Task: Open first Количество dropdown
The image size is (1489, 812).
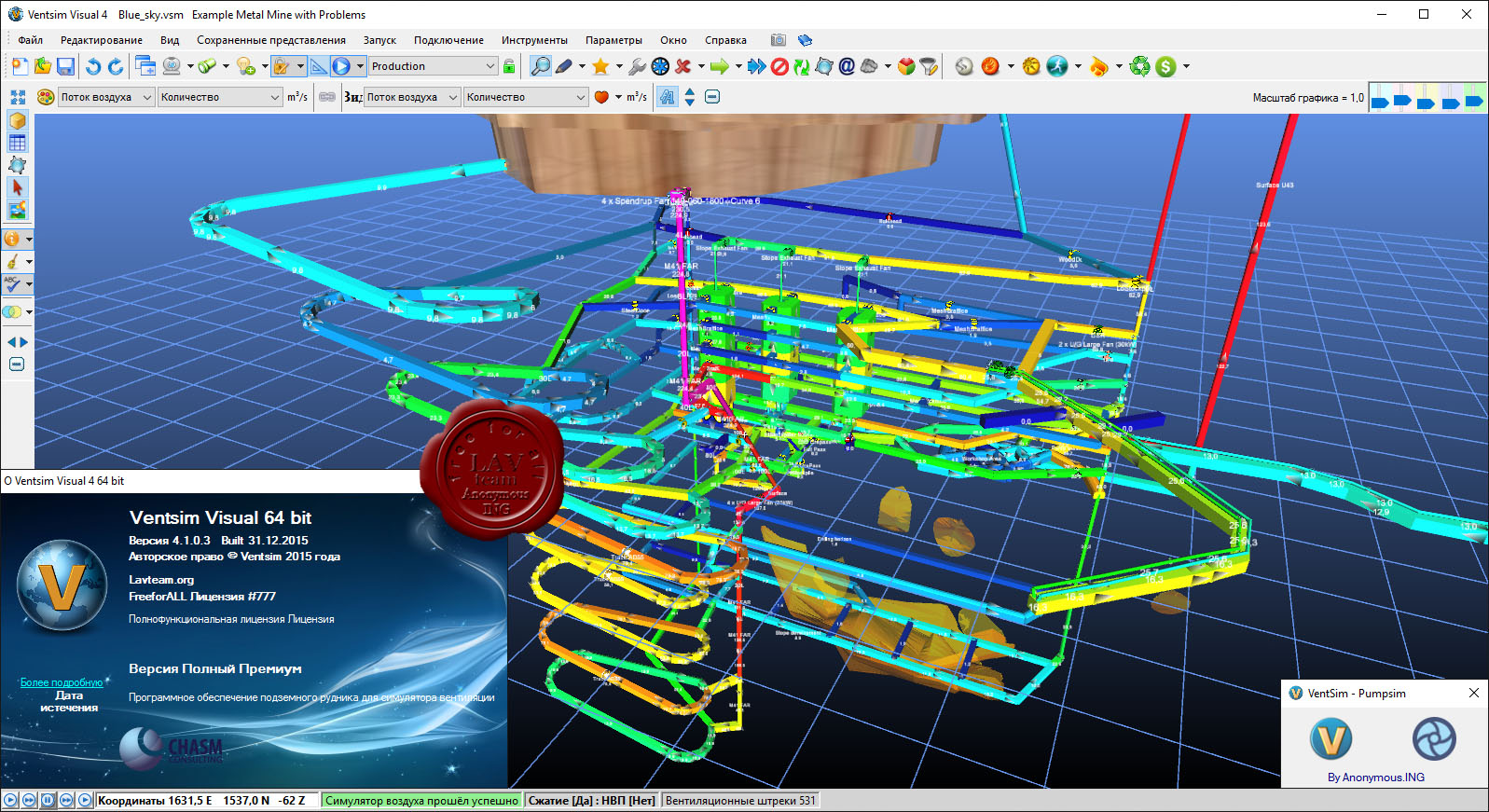Action: click(x=220, y=97)
